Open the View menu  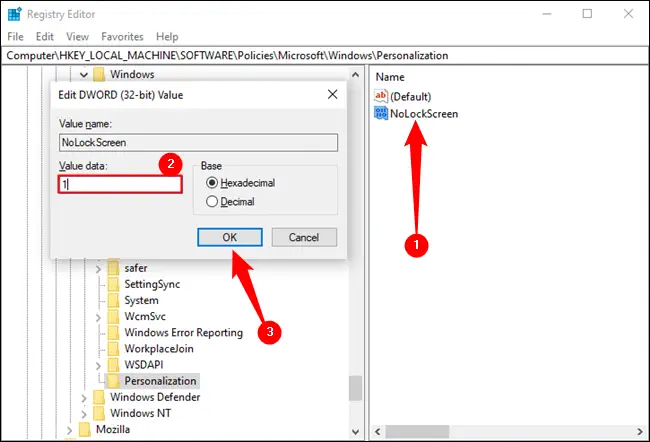pos(78,36)
